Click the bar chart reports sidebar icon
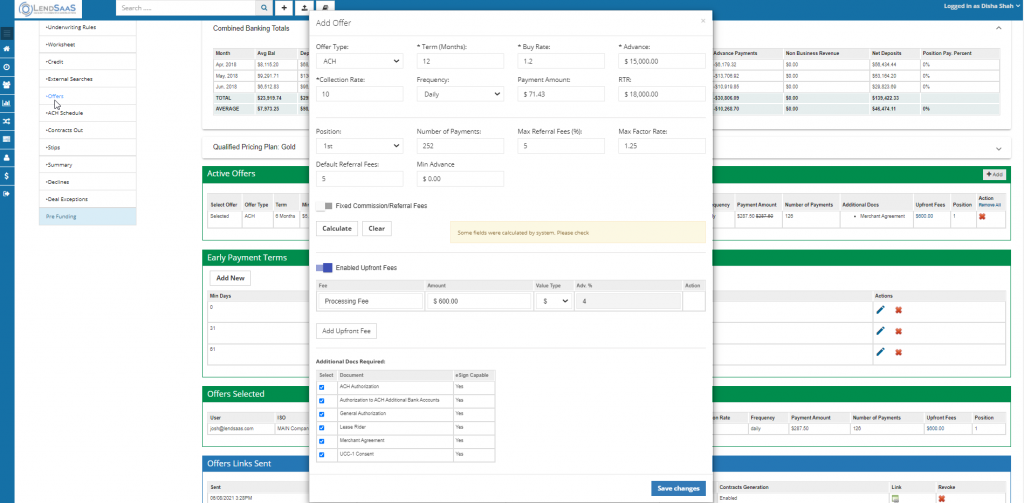1024x503 pixels. point(7,102)
